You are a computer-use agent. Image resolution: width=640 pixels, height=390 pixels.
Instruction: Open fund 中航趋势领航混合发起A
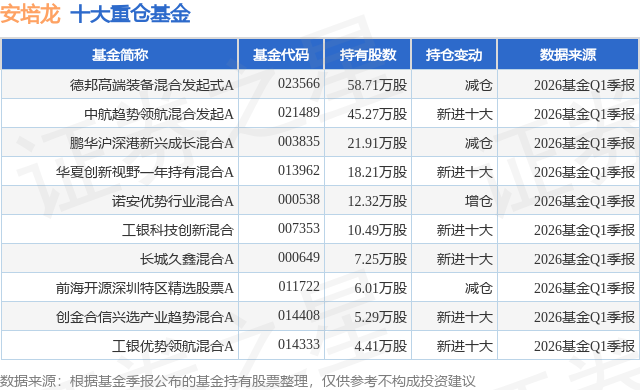(x=159, y=114)
